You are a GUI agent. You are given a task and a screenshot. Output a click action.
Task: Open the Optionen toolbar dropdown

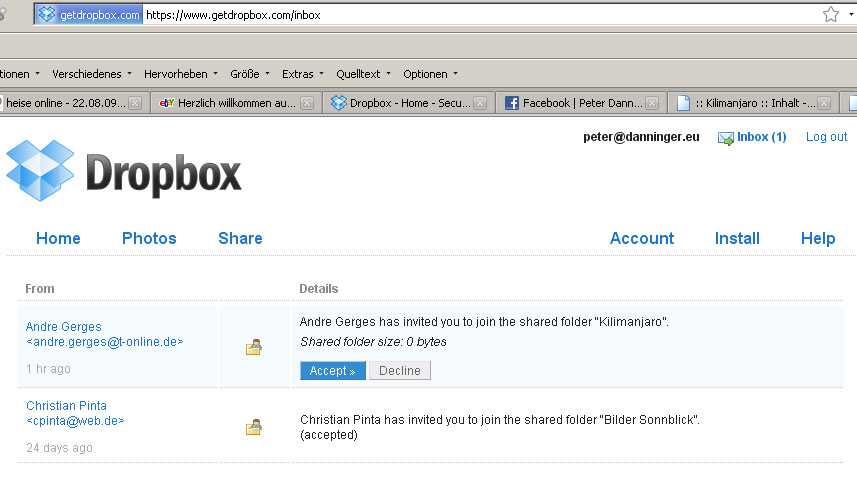coord(430,74)
